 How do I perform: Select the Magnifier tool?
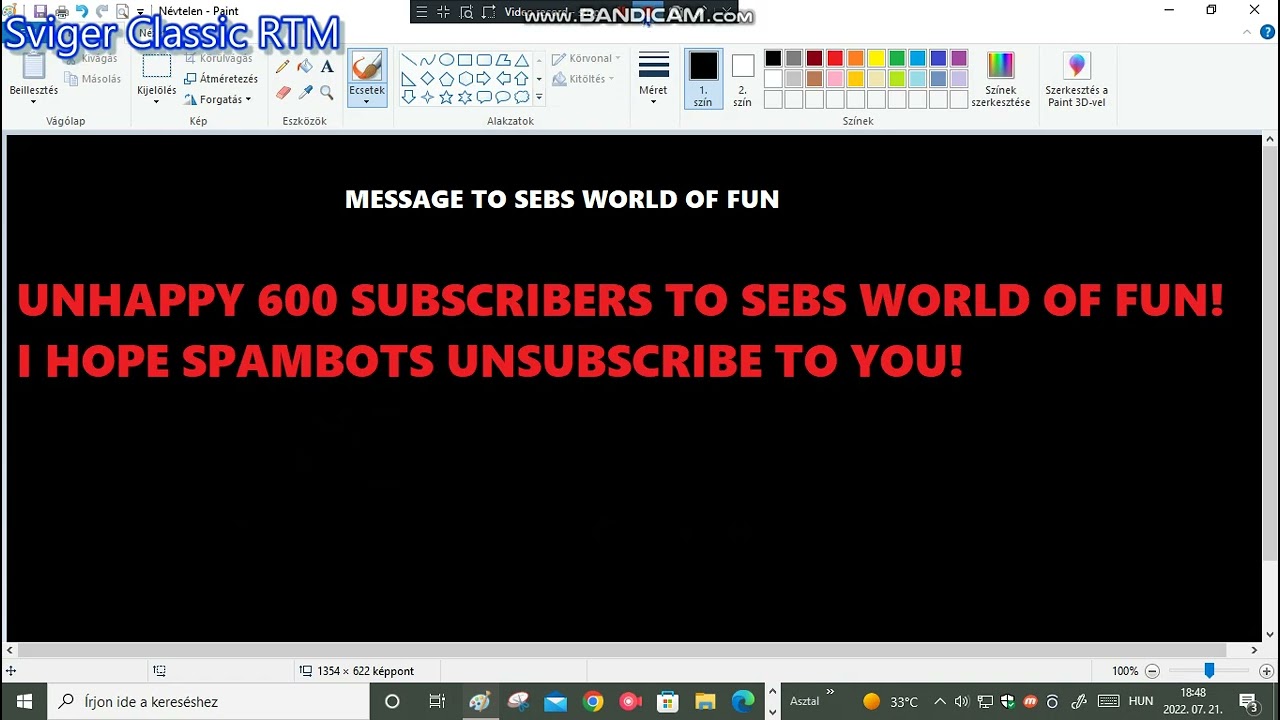click(327, 92)
